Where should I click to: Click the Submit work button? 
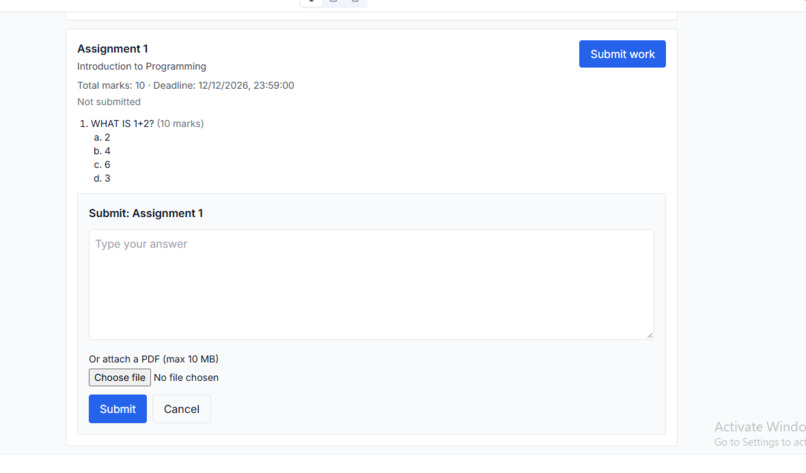pos(622,54)
